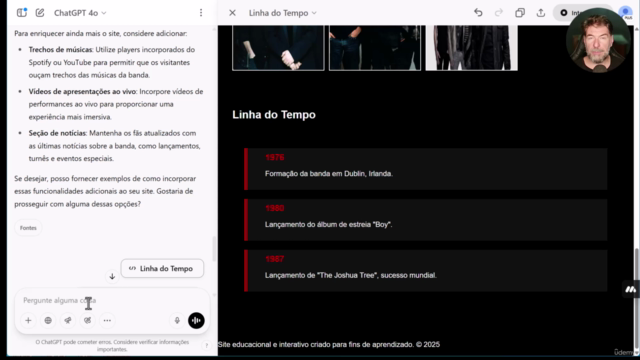Enable web search globe icon
Viewport: 640px width, 360px height.
pyautogui.click(x=48, y=320)
